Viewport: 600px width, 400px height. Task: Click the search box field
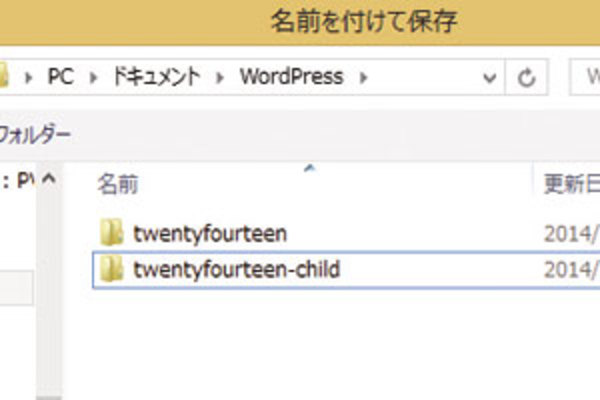click(x=585, y=77)
